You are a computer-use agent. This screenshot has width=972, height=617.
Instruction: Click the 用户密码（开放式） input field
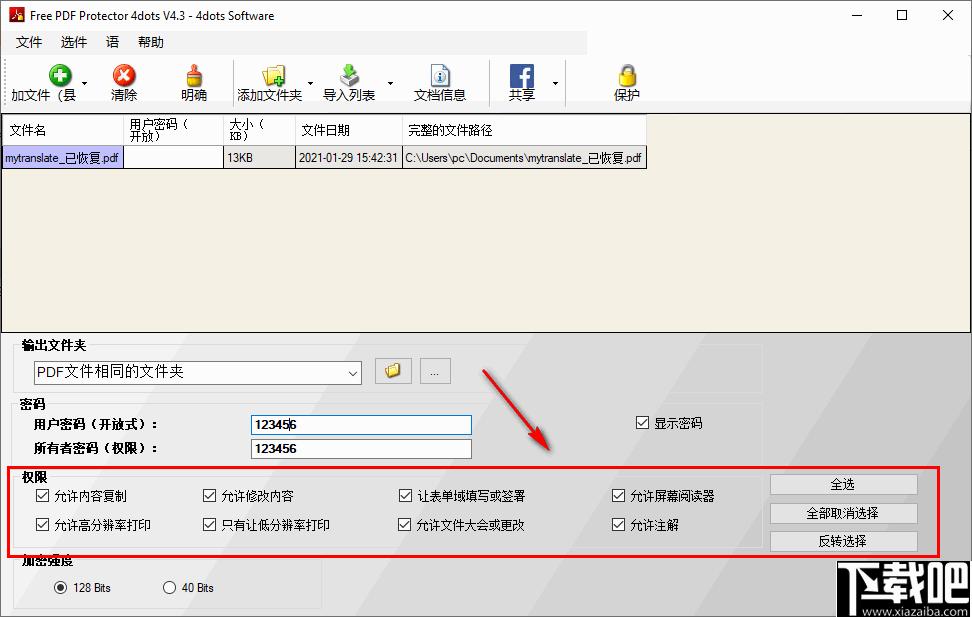coord(361,425)
